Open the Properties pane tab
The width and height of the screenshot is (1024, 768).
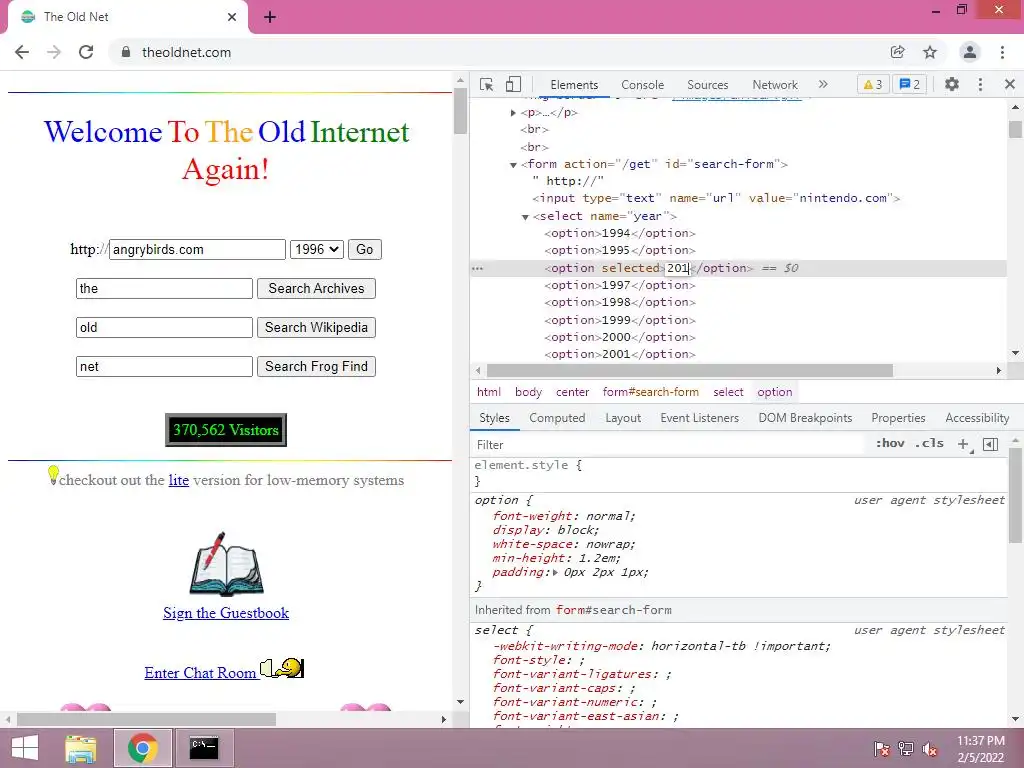click(898, 418)
